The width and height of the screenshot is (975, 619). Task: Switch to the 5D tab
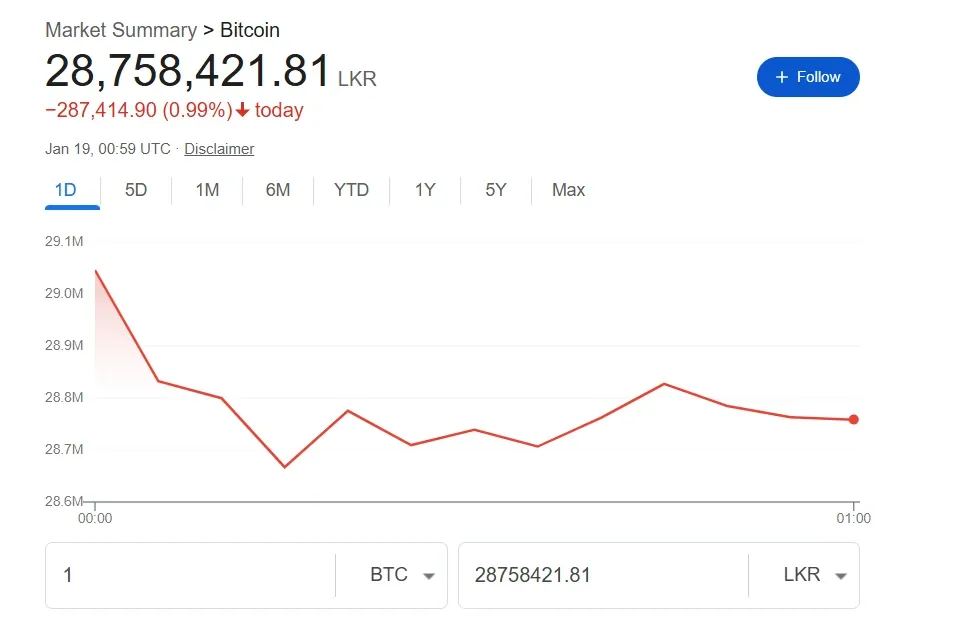(136, 190)
